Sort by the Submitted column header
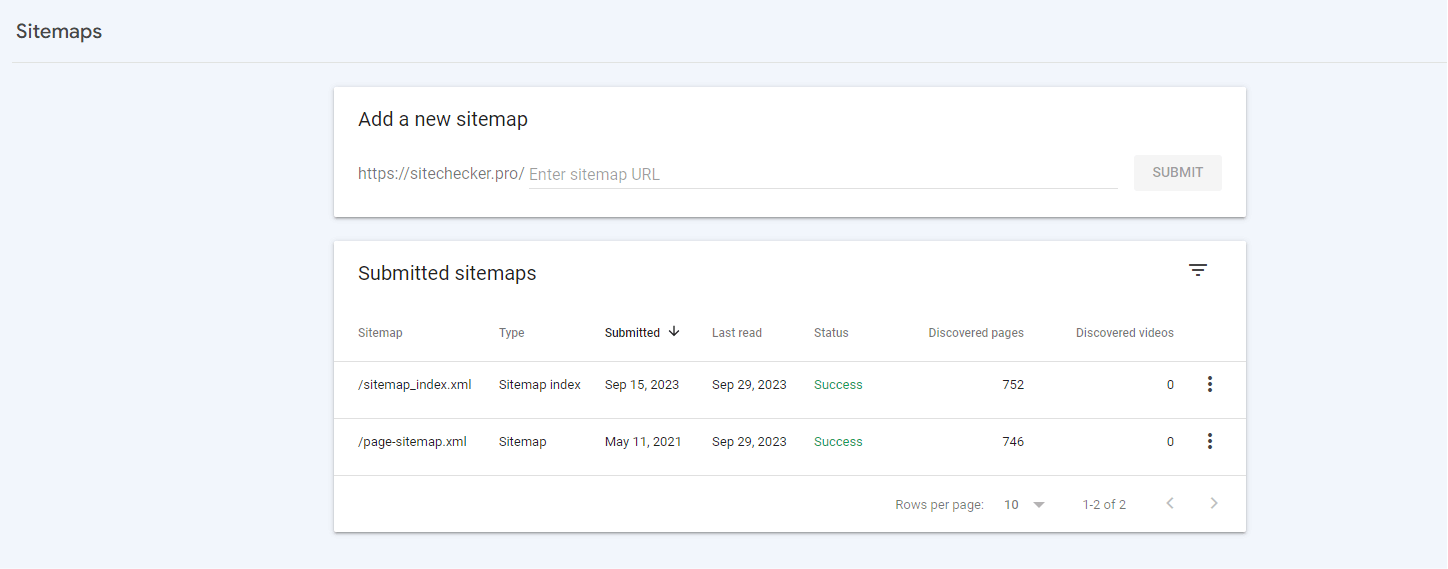 (x=632, y=333)
